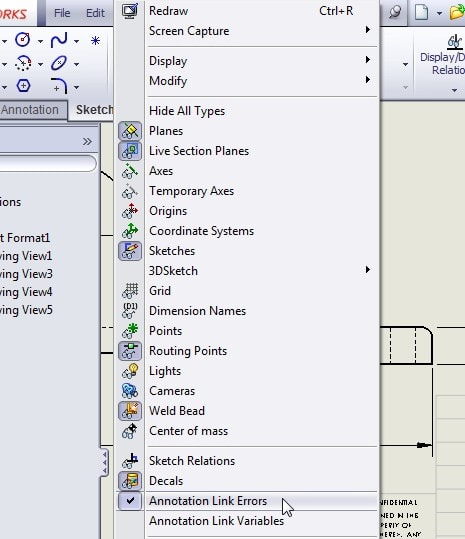Click the New document icon
Screen dimensions: 465x539
(421, 13)
